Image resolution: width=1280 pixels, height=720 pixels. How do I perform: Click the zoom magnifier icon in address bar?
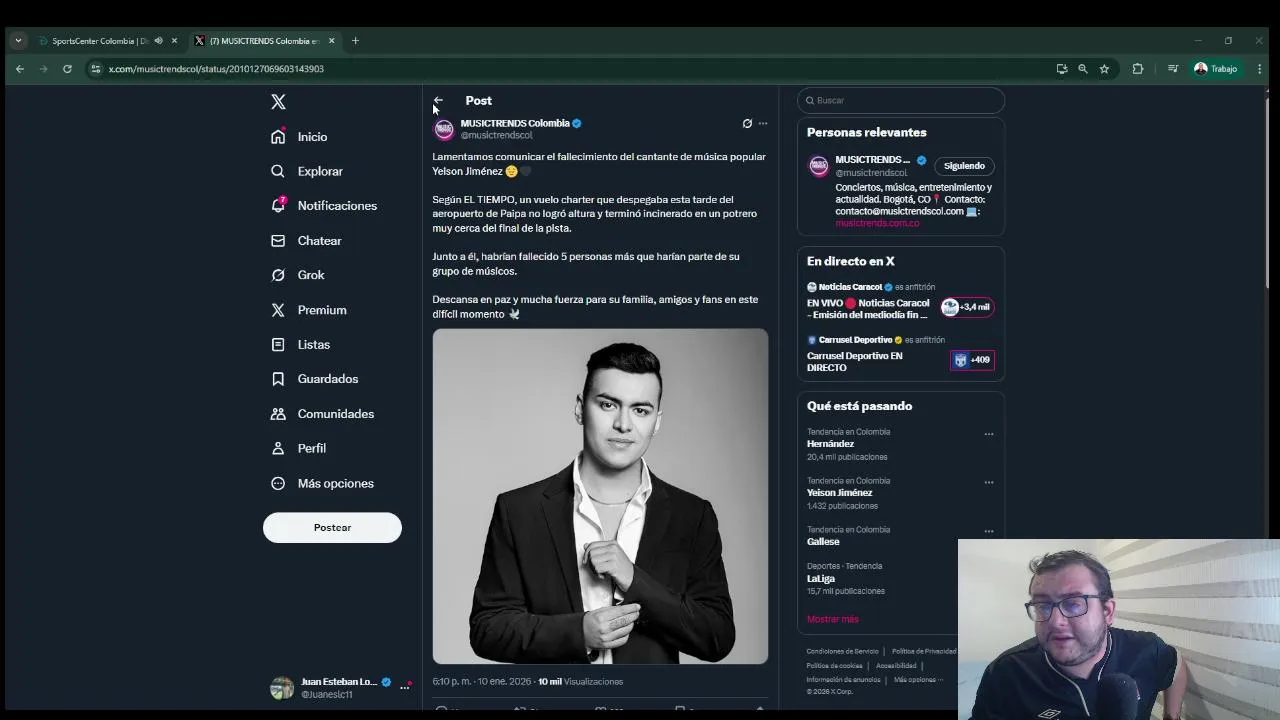click(x=1083, y=69)
